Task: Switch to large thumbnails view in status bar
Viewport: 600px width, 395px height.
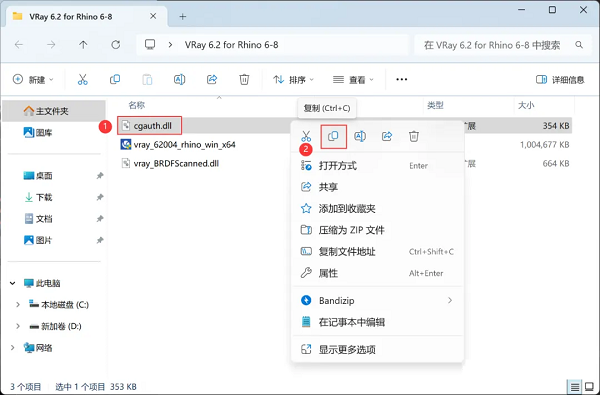Action: coord(590,387)
